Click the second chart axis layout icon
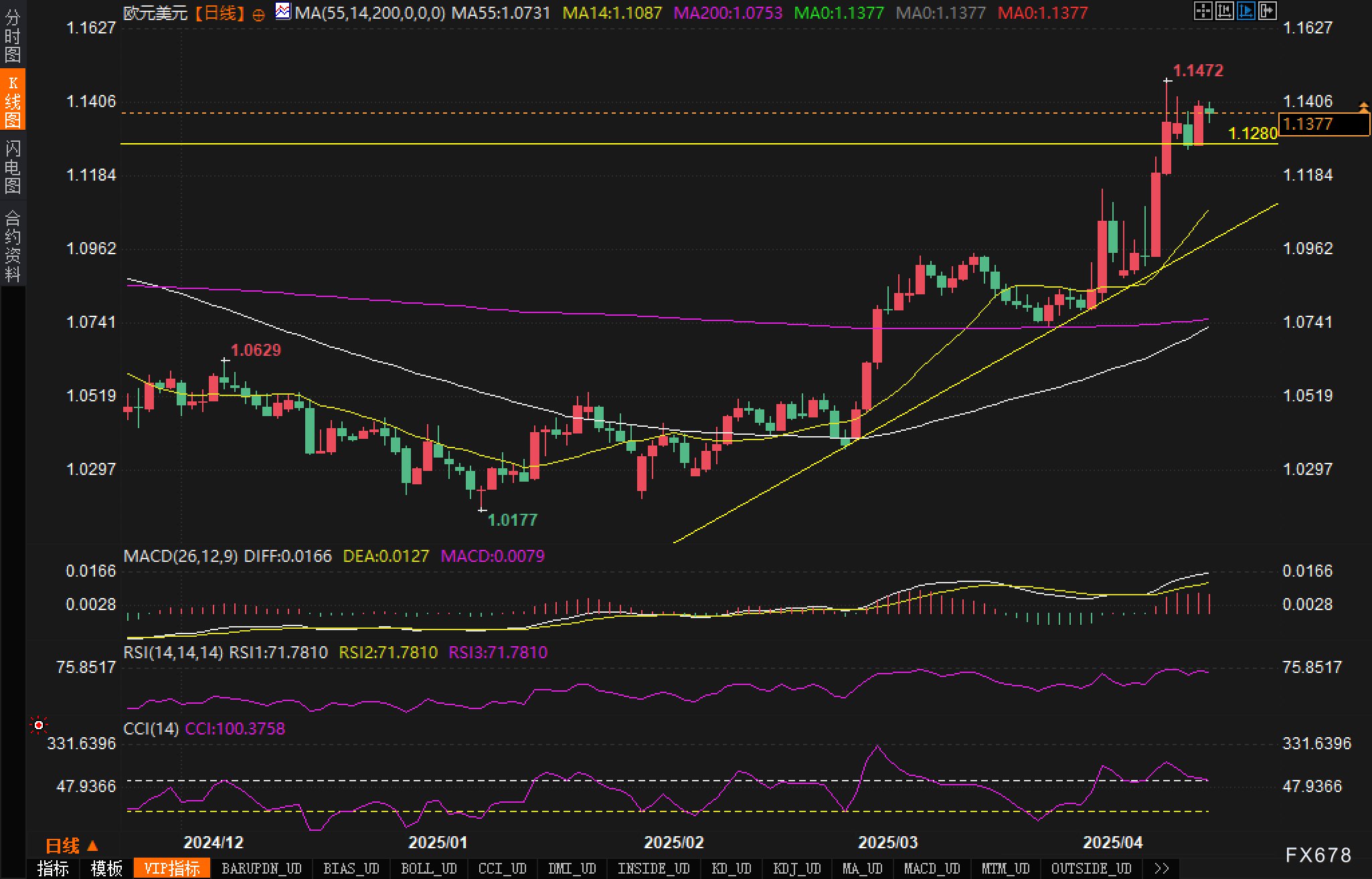Viewport: 1372px width, 879px height. 1224,11
